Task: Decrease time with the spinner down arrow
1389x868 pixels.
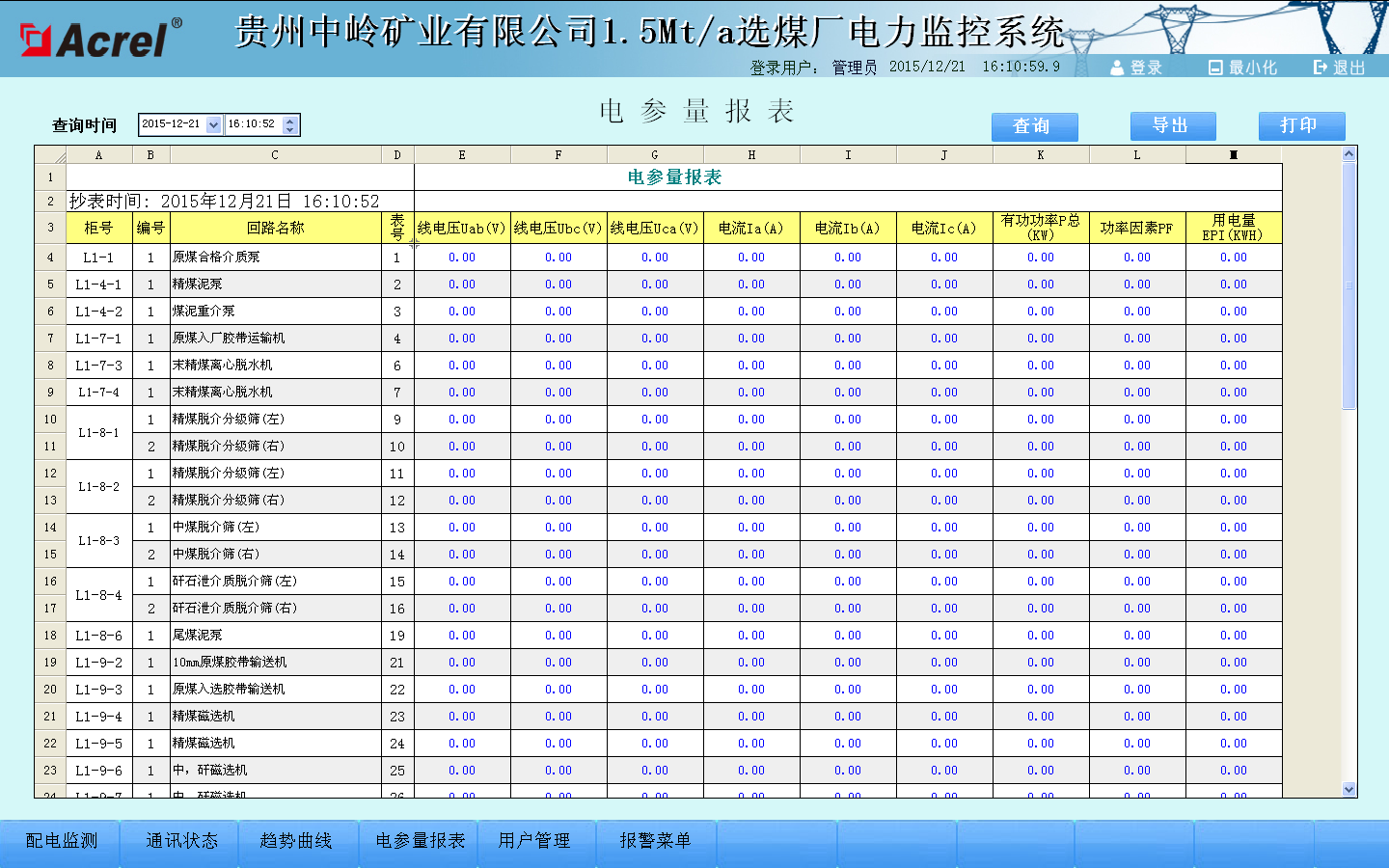Action: point(290,129)
